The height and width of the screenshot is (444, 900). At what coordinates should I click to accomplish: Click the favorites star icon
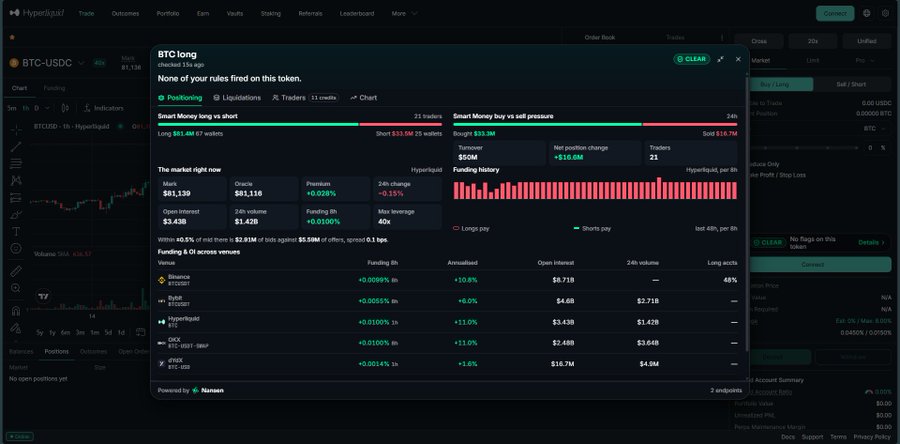12,37
